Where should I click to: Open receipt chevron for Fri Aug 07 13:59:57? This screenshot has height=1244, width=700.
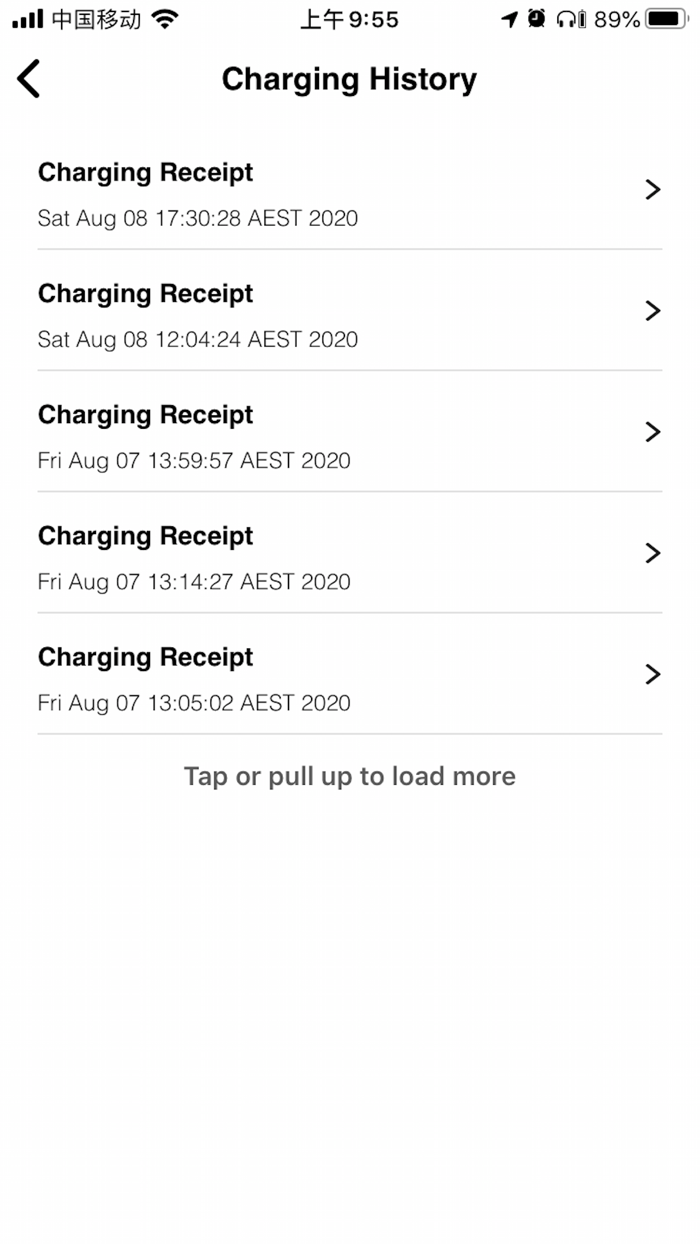pyautogui.click(x=654, y=432)
